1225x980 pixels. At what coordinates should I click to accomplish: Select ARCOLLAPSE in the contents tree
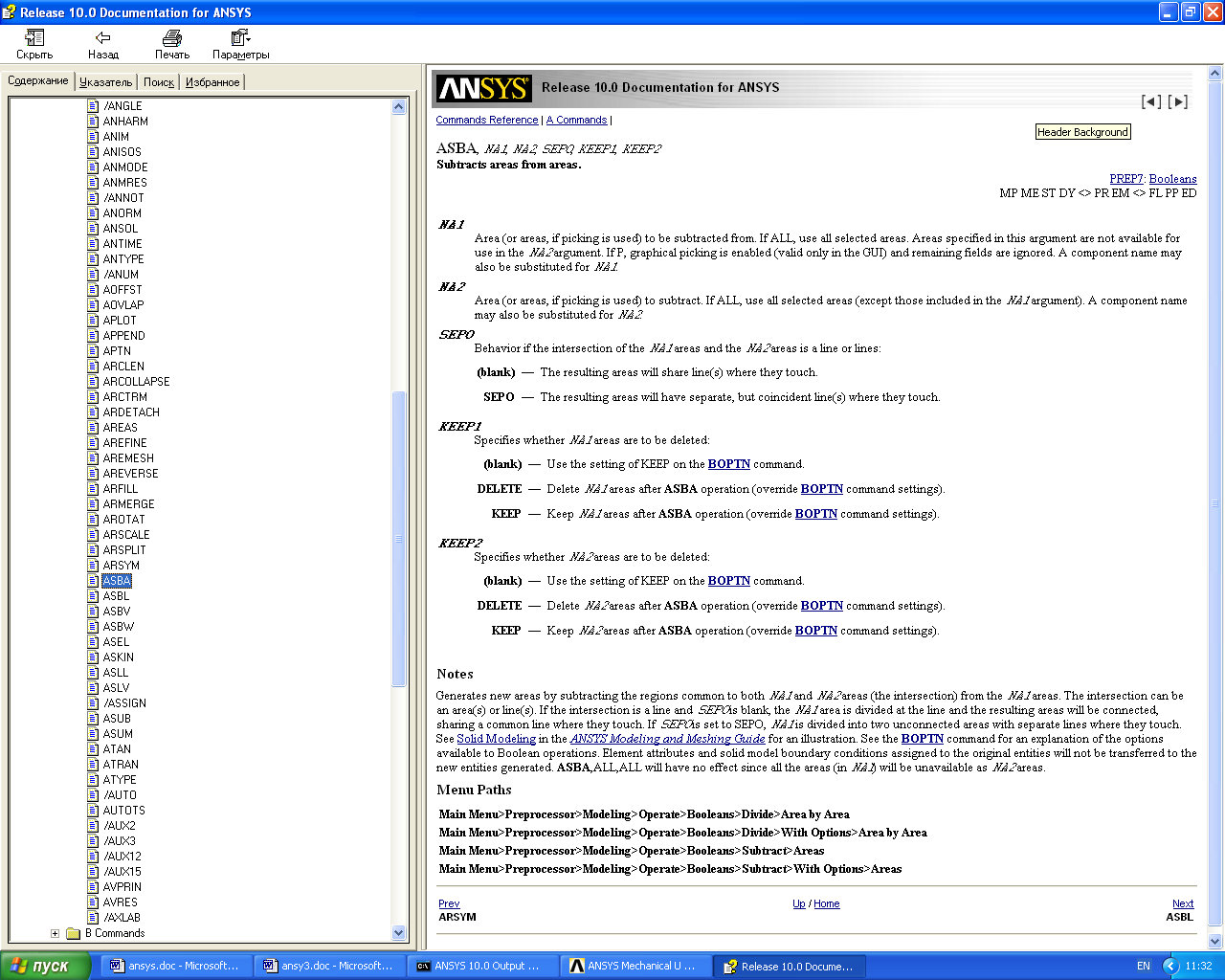point(136,382)
